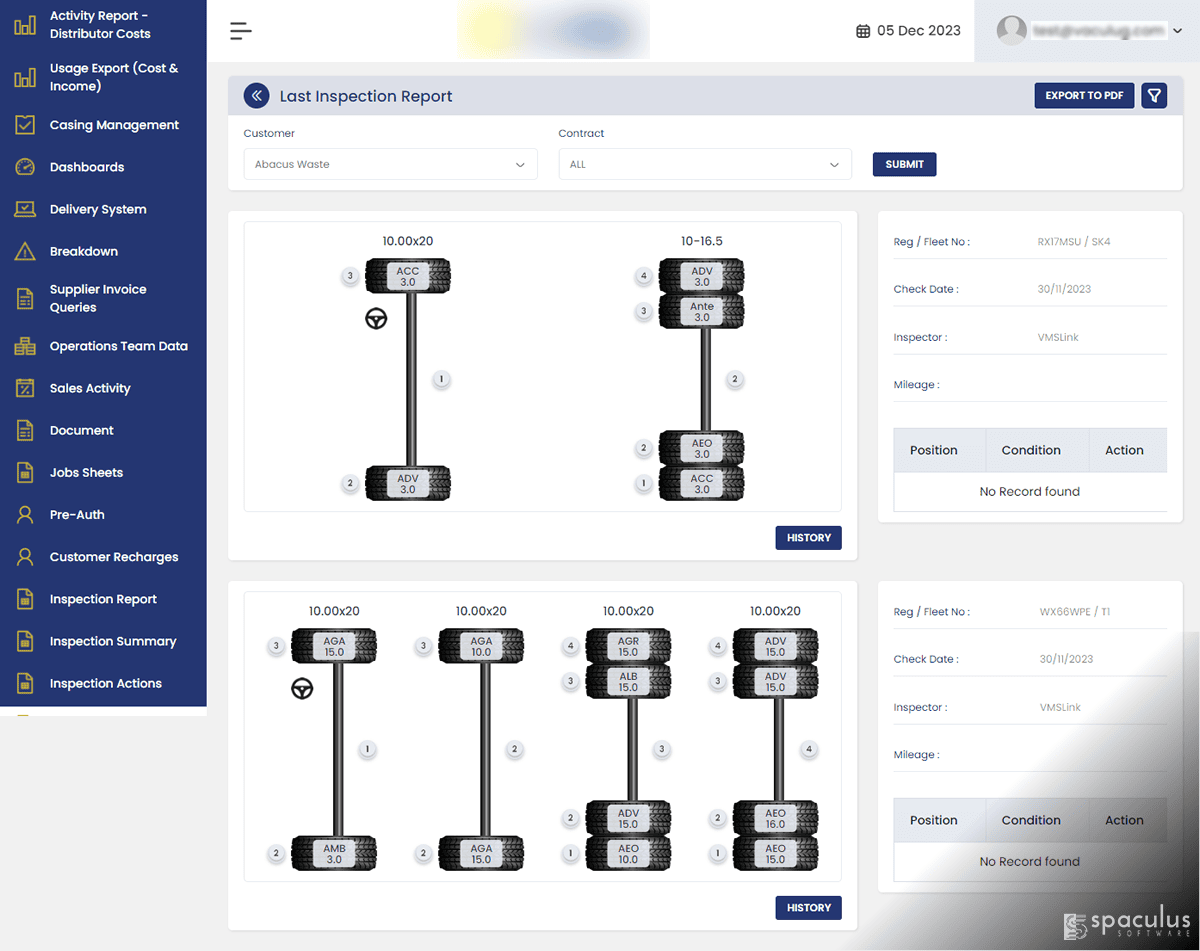Open the filter funnel icon
The width and height of the screenshot is (1200, 951).
tap(1154, 96)
